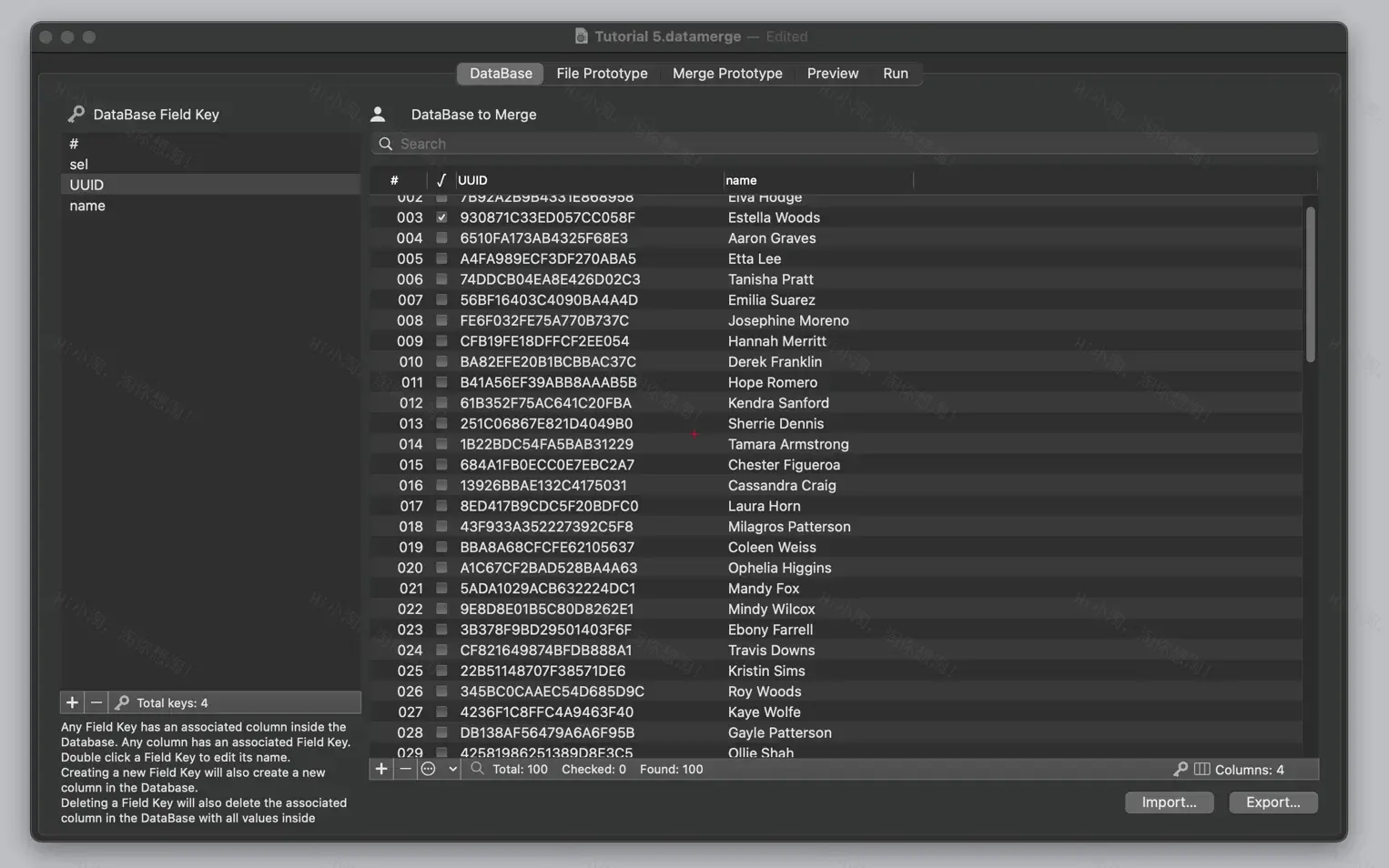Image resolution: width=1389 pixels, height=868 pixels.
Task: Select the UUID entry in the Field Key list
Action: pos(86,185)
